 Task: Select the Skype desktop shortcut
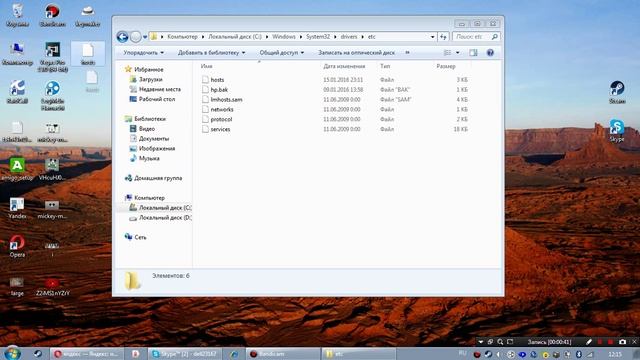click(617, 131)
